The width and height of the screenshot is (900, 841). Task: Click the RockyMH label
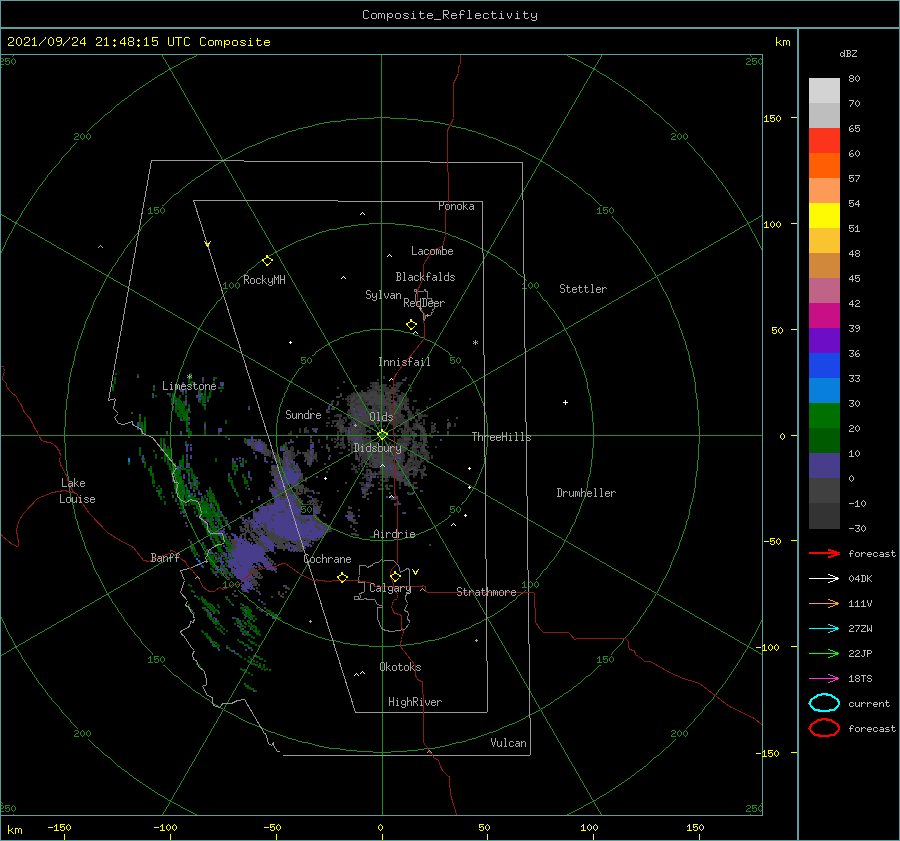click(264, 280)
